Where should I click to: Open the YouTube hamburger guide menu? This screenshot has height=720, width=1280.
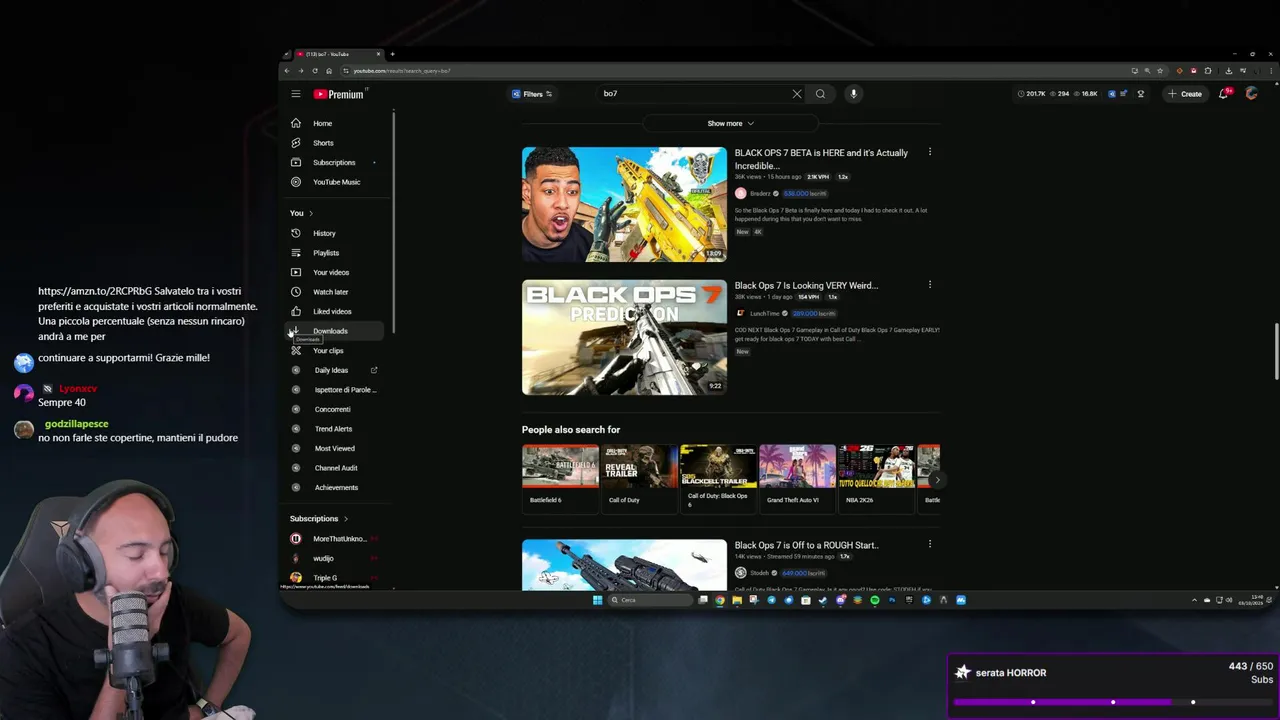(296, 94)
